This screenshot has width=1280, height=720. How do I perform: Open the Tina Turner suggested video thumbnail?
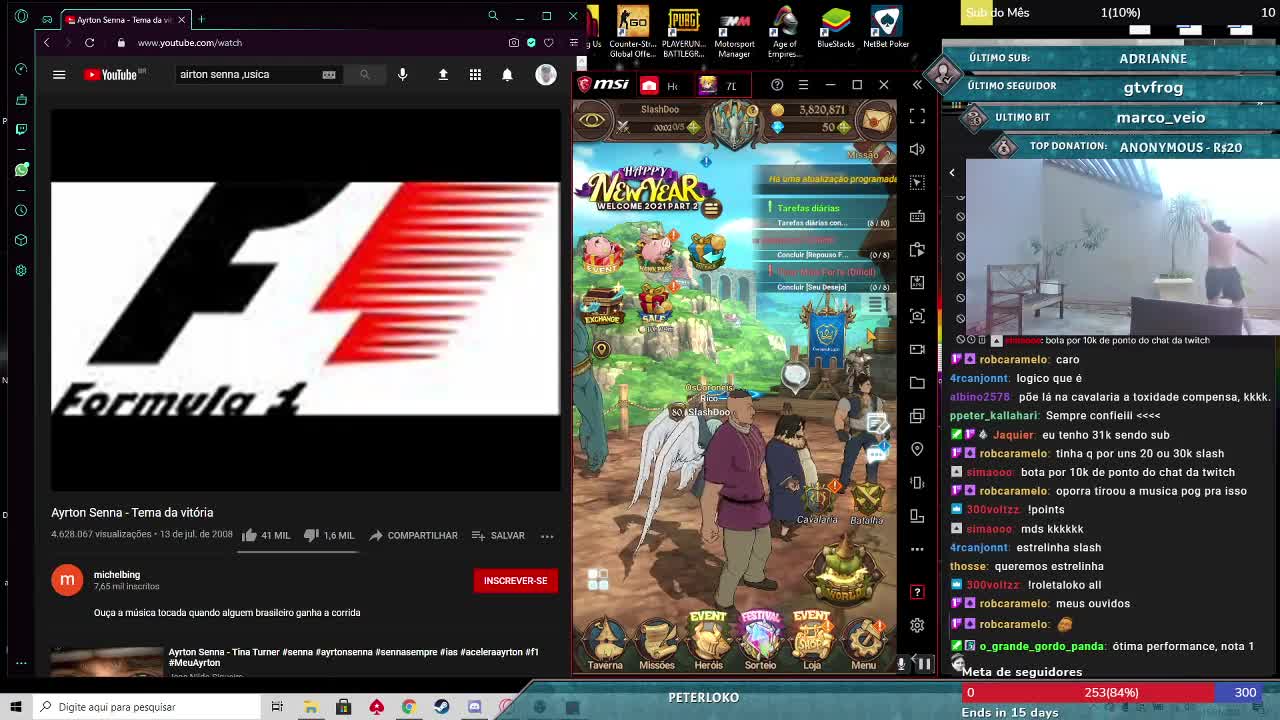tap(107, 662)
